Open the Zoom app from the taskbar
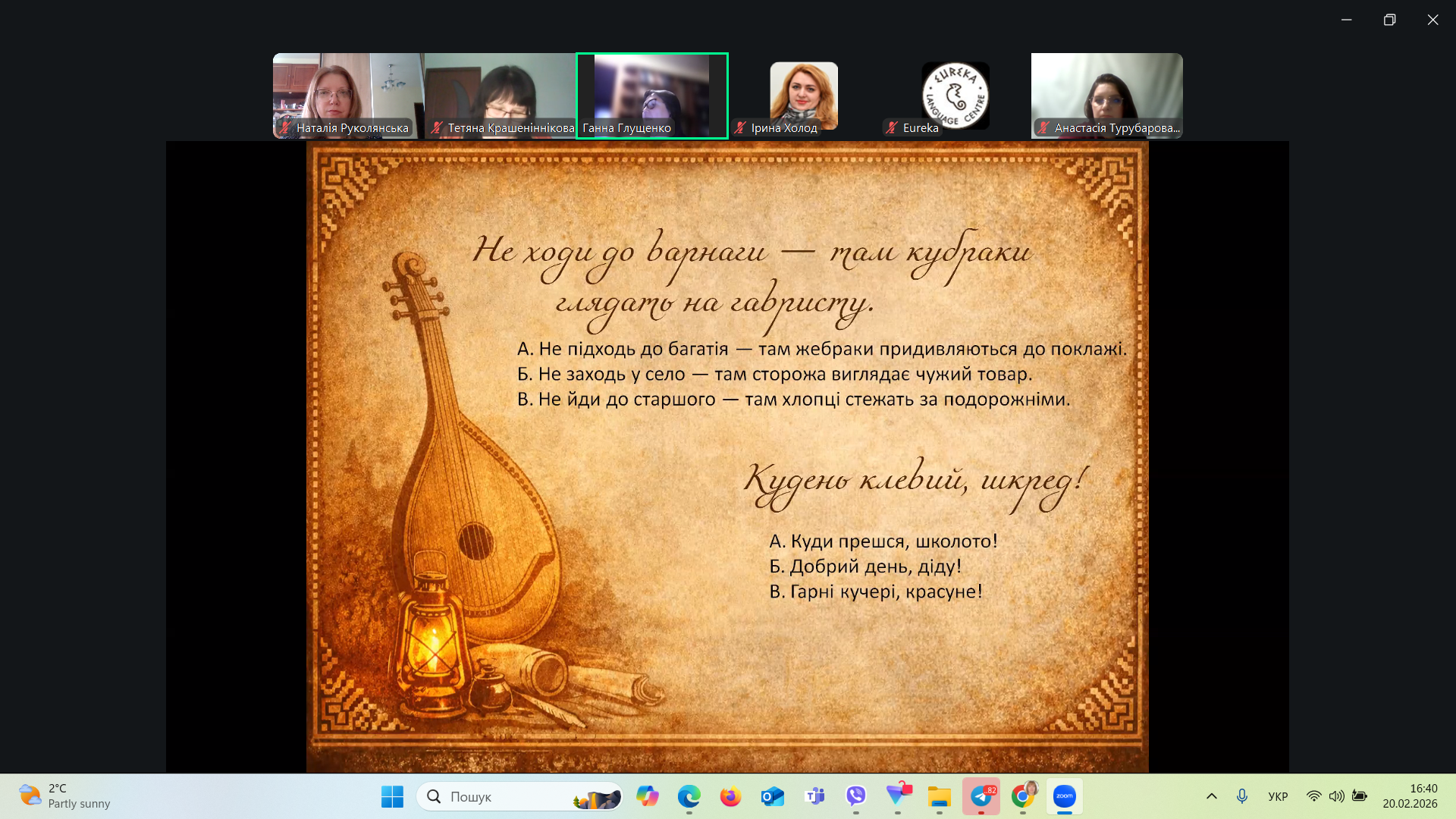Image resolution: width=1456 pixels, height=819 pixels. [1064, 796]
